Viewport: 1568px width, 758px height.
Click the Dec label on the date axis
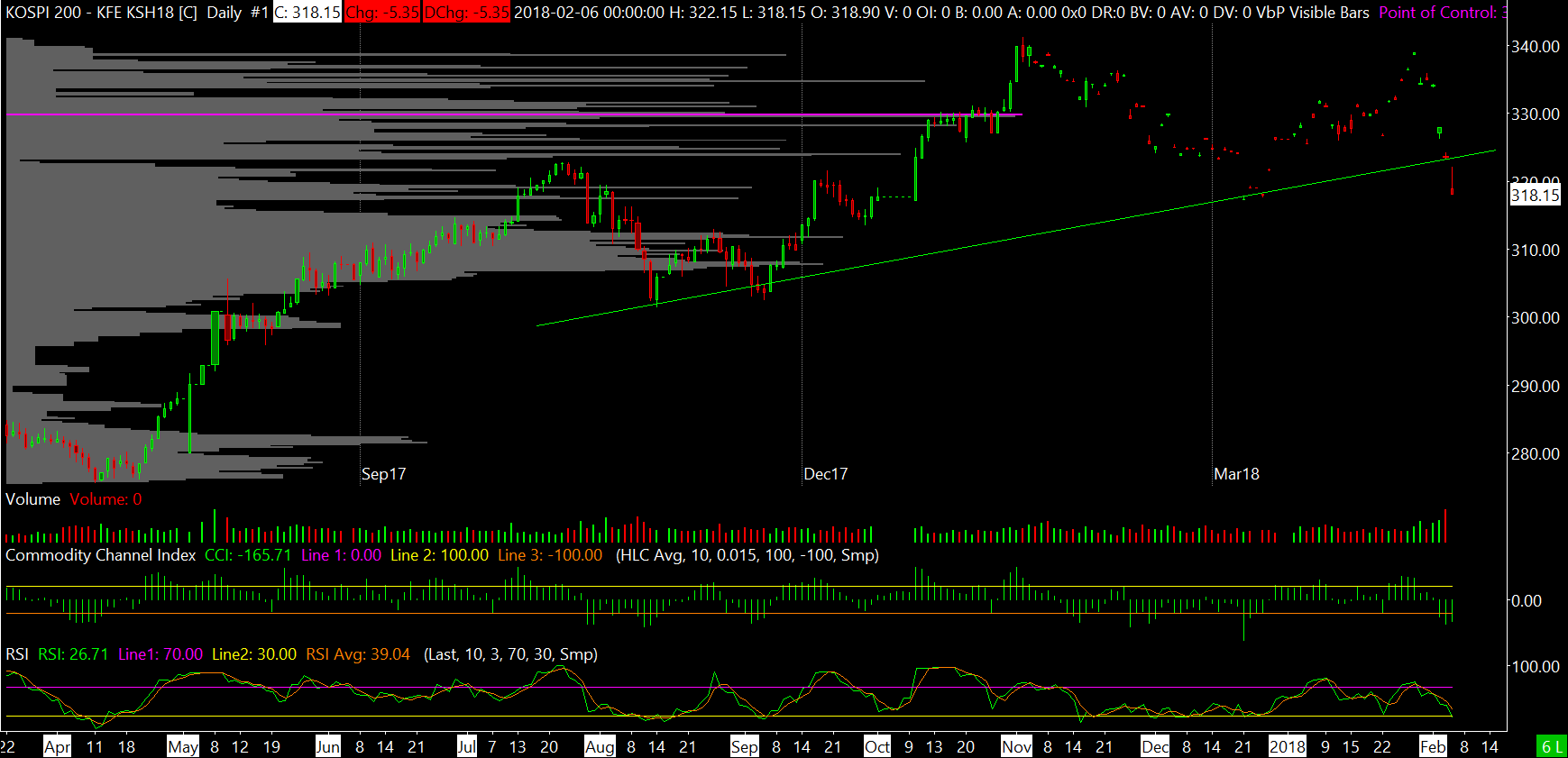pyautogui.click(x=1155, y=747)
